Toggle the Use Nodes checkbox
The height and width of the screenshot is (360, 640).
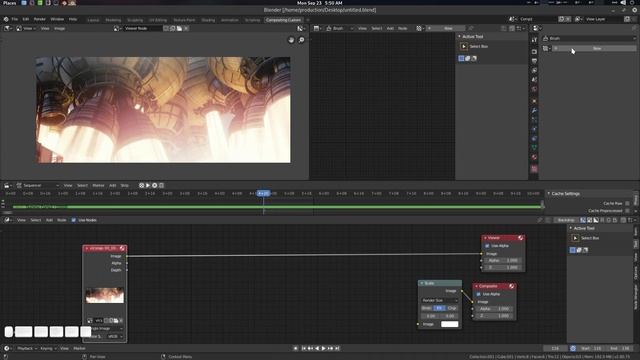74,220
